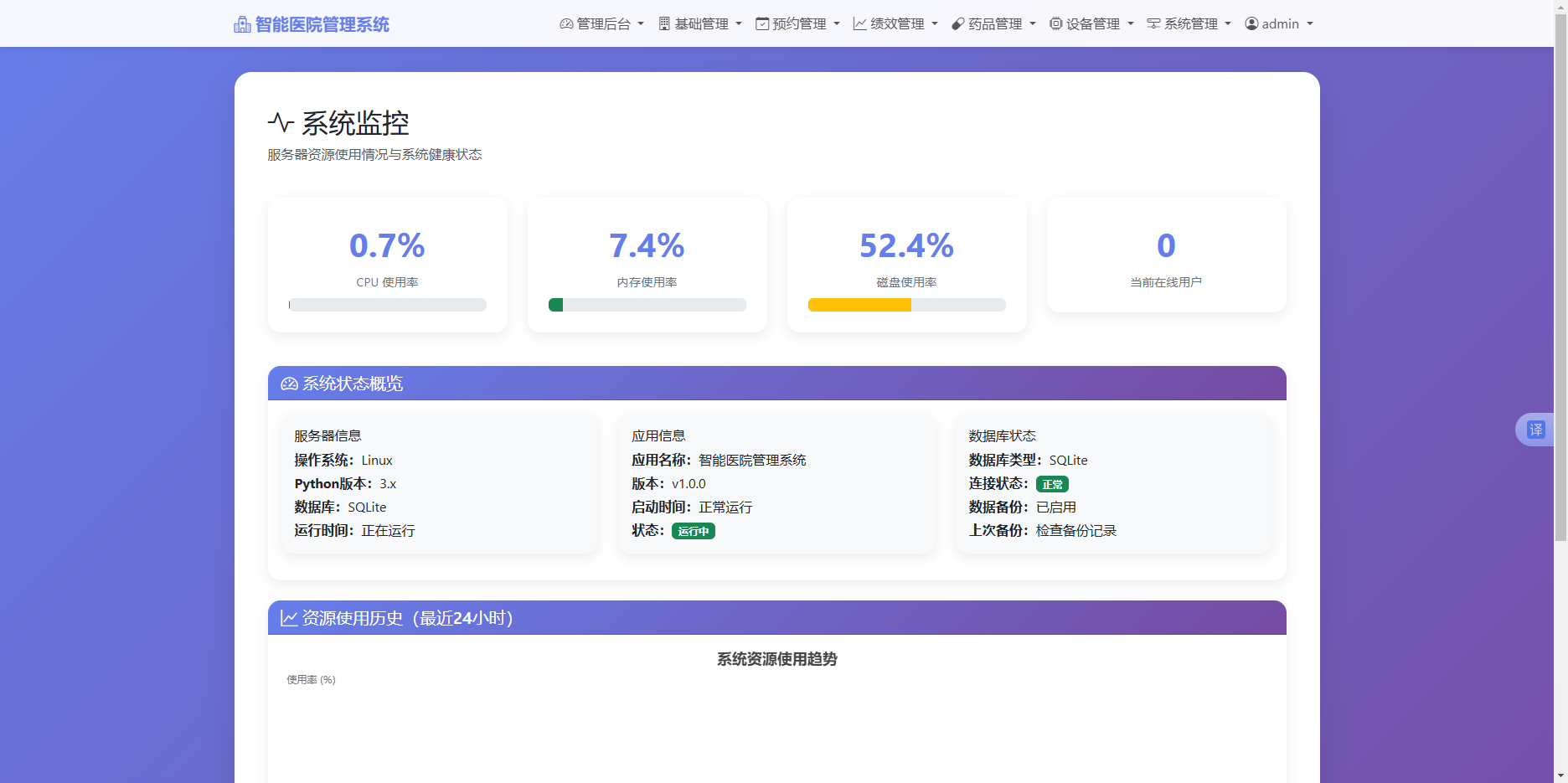
Task: Select the 绩效管理 menu item
Action: (895, 23)
